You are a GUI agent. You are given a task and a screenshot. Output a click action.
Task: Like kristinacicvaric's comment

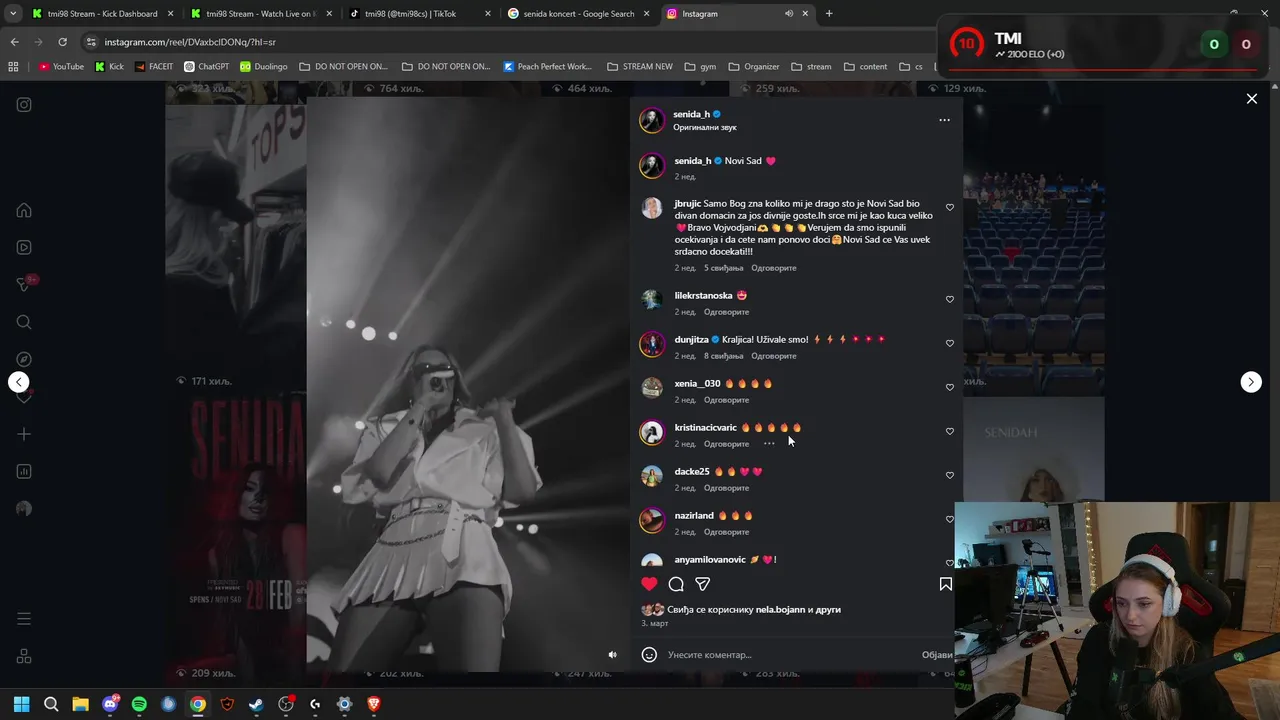pyautogui.click(x=950, y=431)
